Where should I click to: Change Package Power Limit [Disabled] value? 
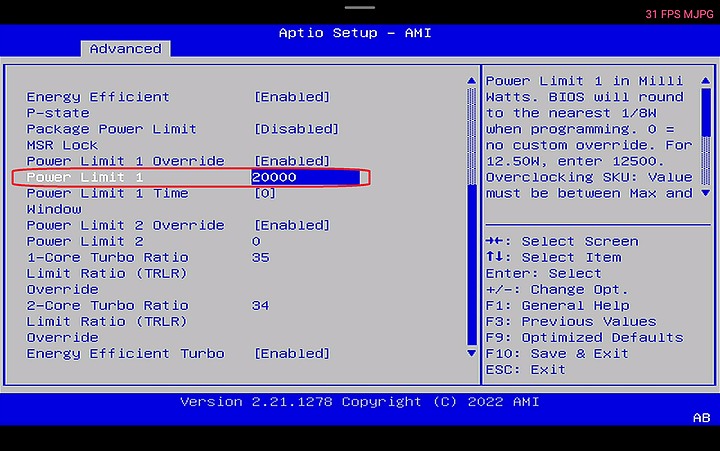297,129
